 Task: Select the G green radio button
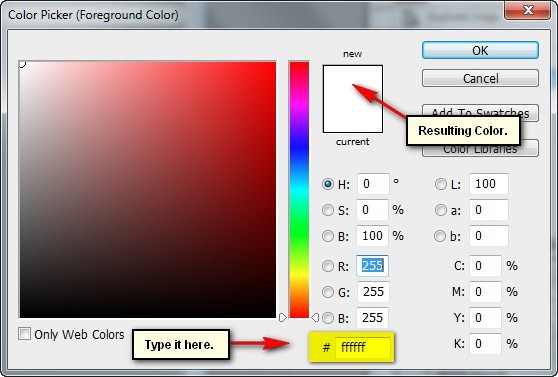[327, 292]
